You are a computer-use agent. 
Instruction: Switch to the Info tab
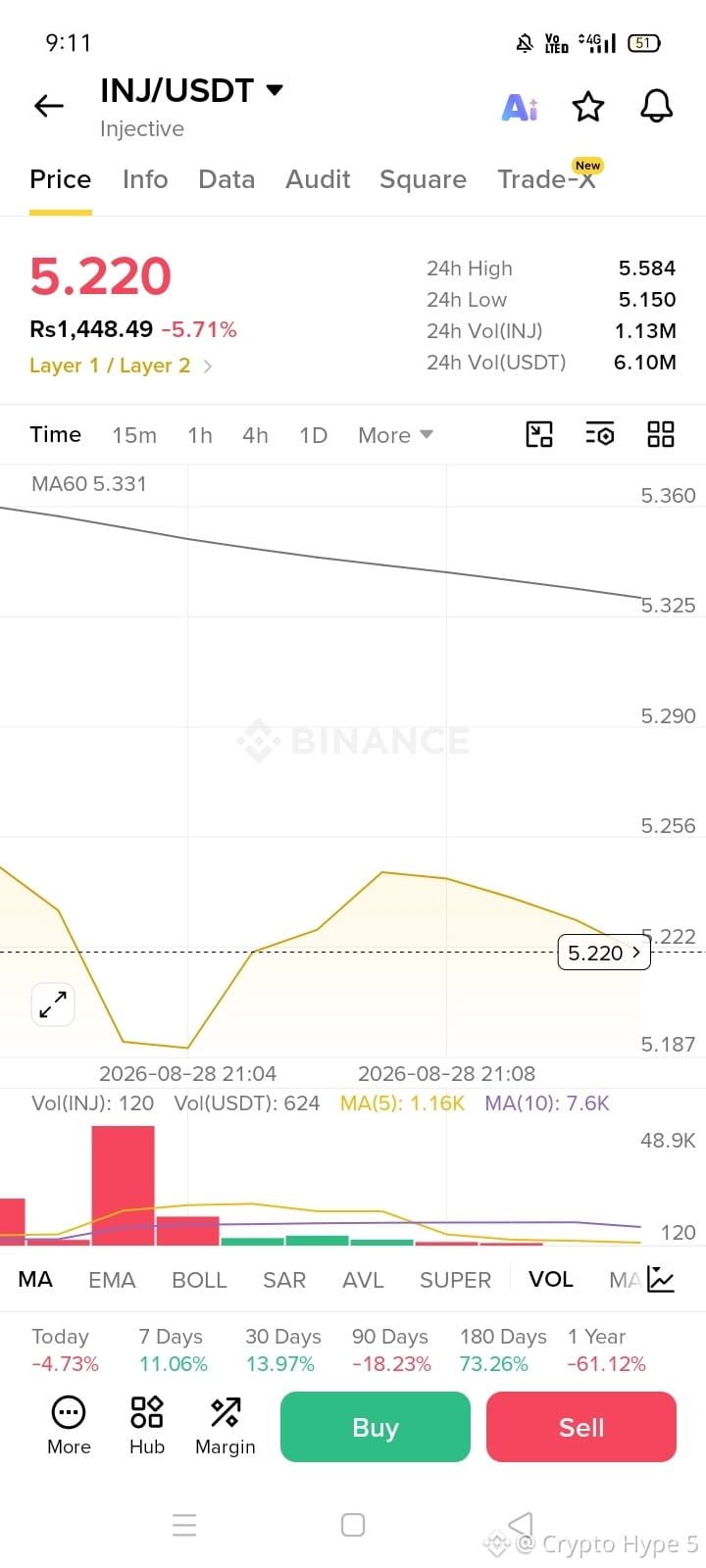point(145,179)
